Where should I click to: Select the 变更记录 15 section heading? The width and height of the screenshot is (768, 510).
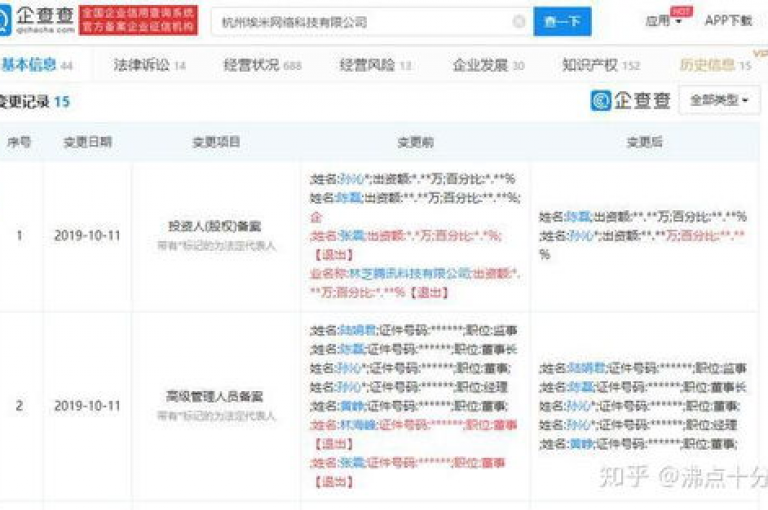(x=35, y=101)
